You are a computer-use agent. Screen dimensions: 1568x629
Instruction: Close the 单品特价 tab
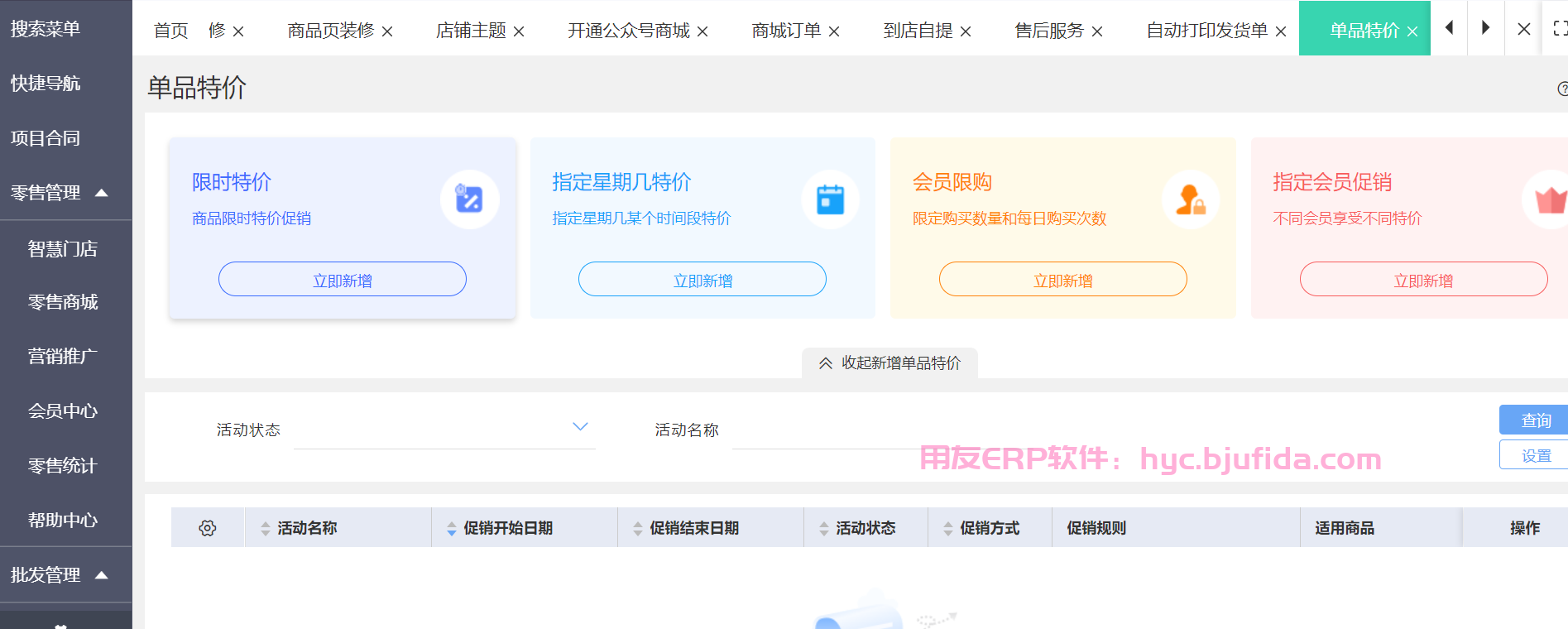(x=1412, y=31)
